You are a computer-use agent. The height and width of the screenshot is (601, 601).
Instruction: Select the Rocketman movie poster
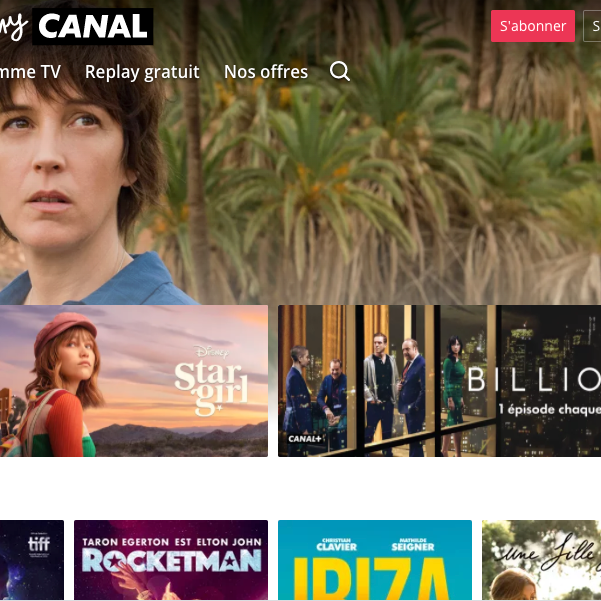171,560
